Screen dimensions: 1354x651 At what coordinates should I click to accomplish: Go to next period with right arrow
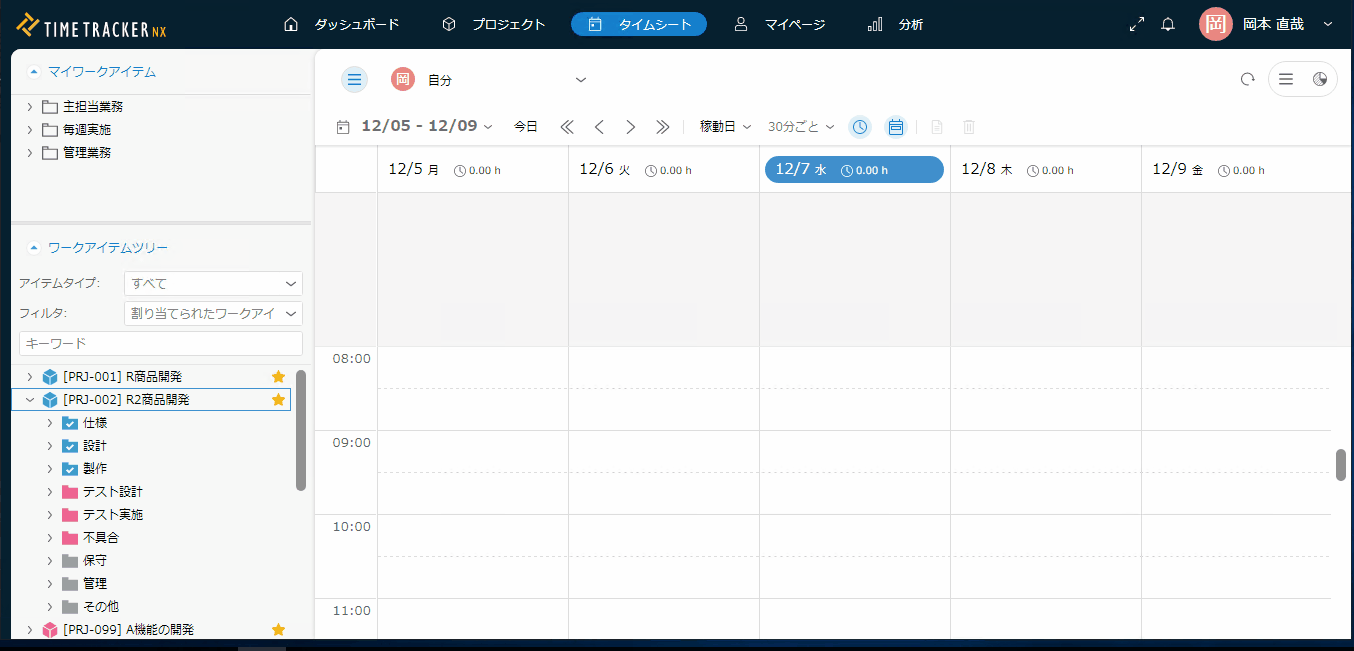pyautogui.click(x=631, y=127)
